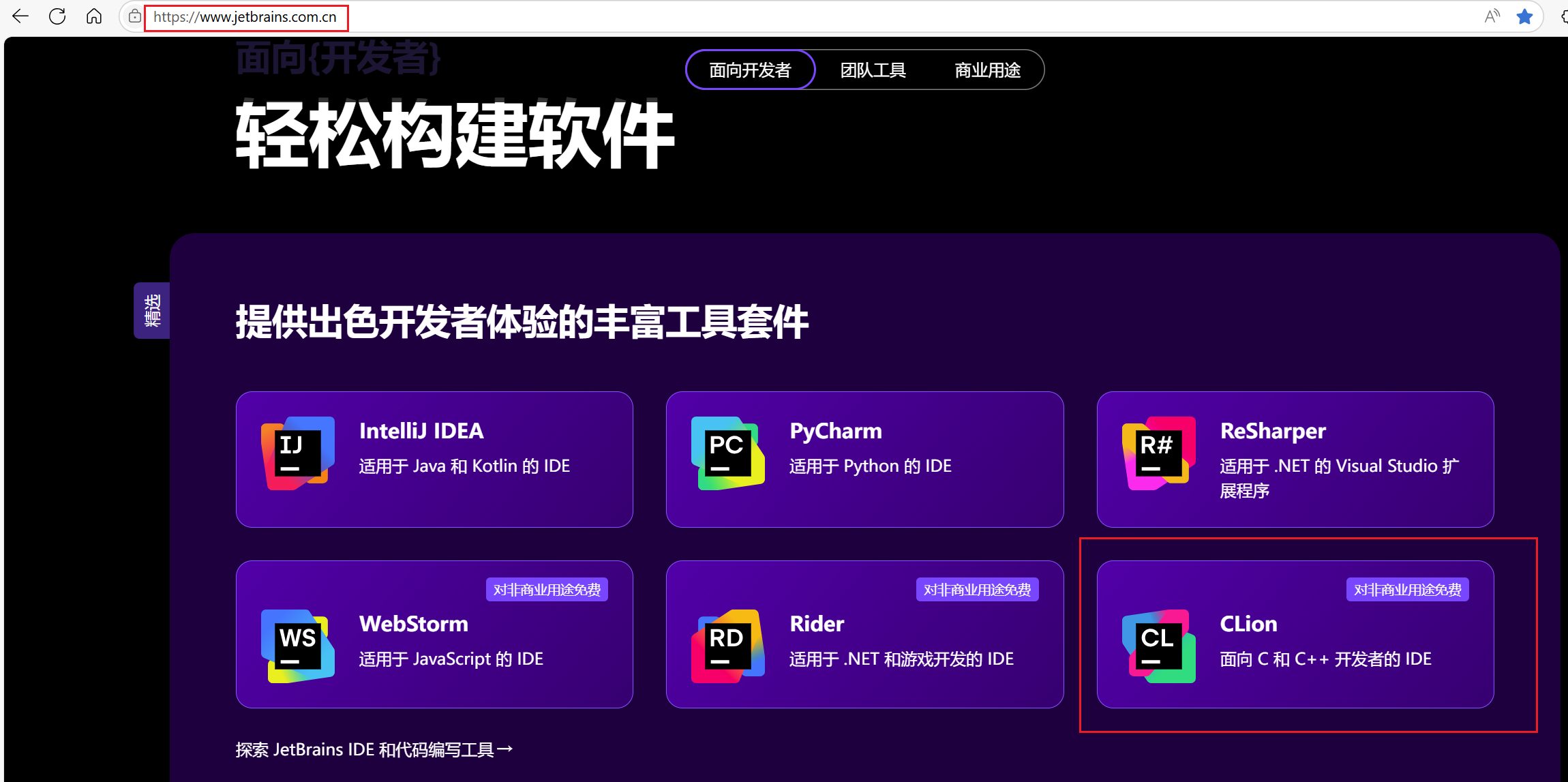
Task: Click the browser back arrow
Action: coord(20,16)
